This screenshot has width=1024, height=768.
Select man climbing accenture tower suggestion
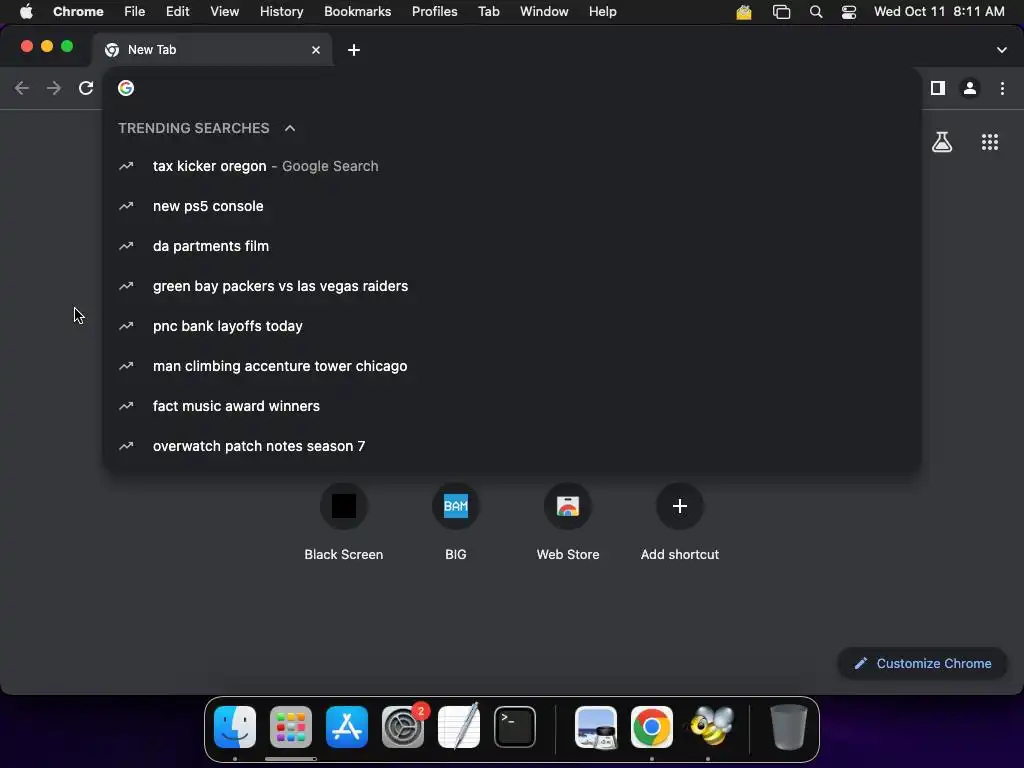[512, 366]
